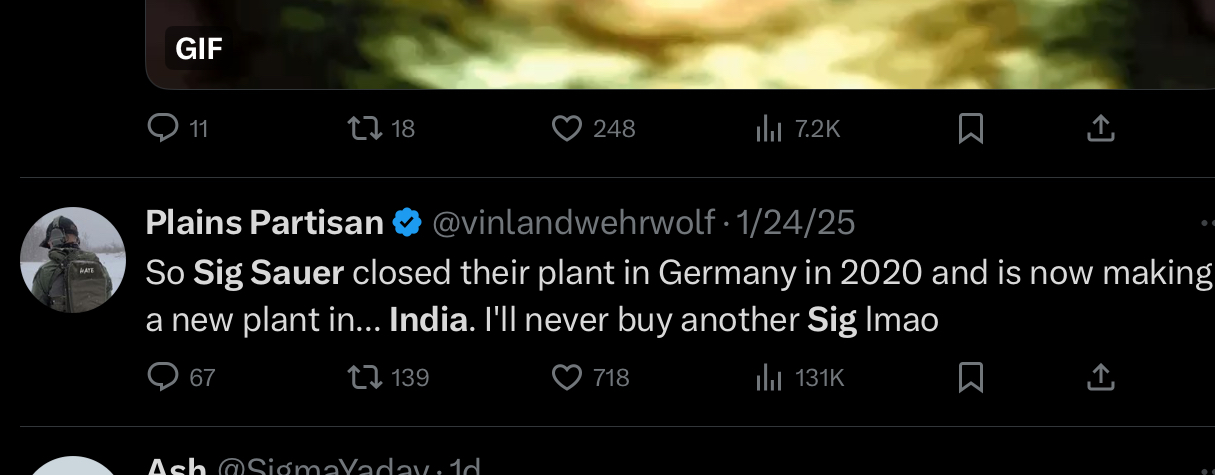The height and width of the screenshot is (475, 1215).
Task: Bookmark the Sig Sauer tweet
Action: click(x=971, y=377)
